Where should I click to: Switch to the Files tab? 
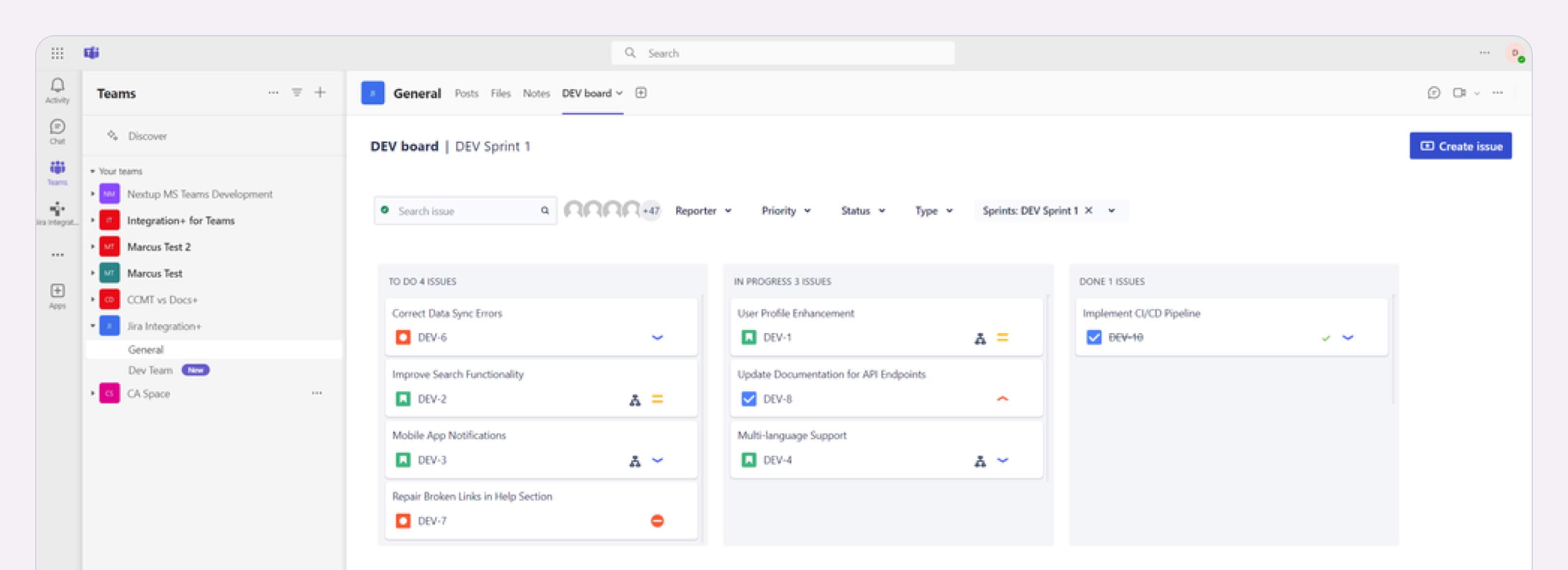(500, 93)
